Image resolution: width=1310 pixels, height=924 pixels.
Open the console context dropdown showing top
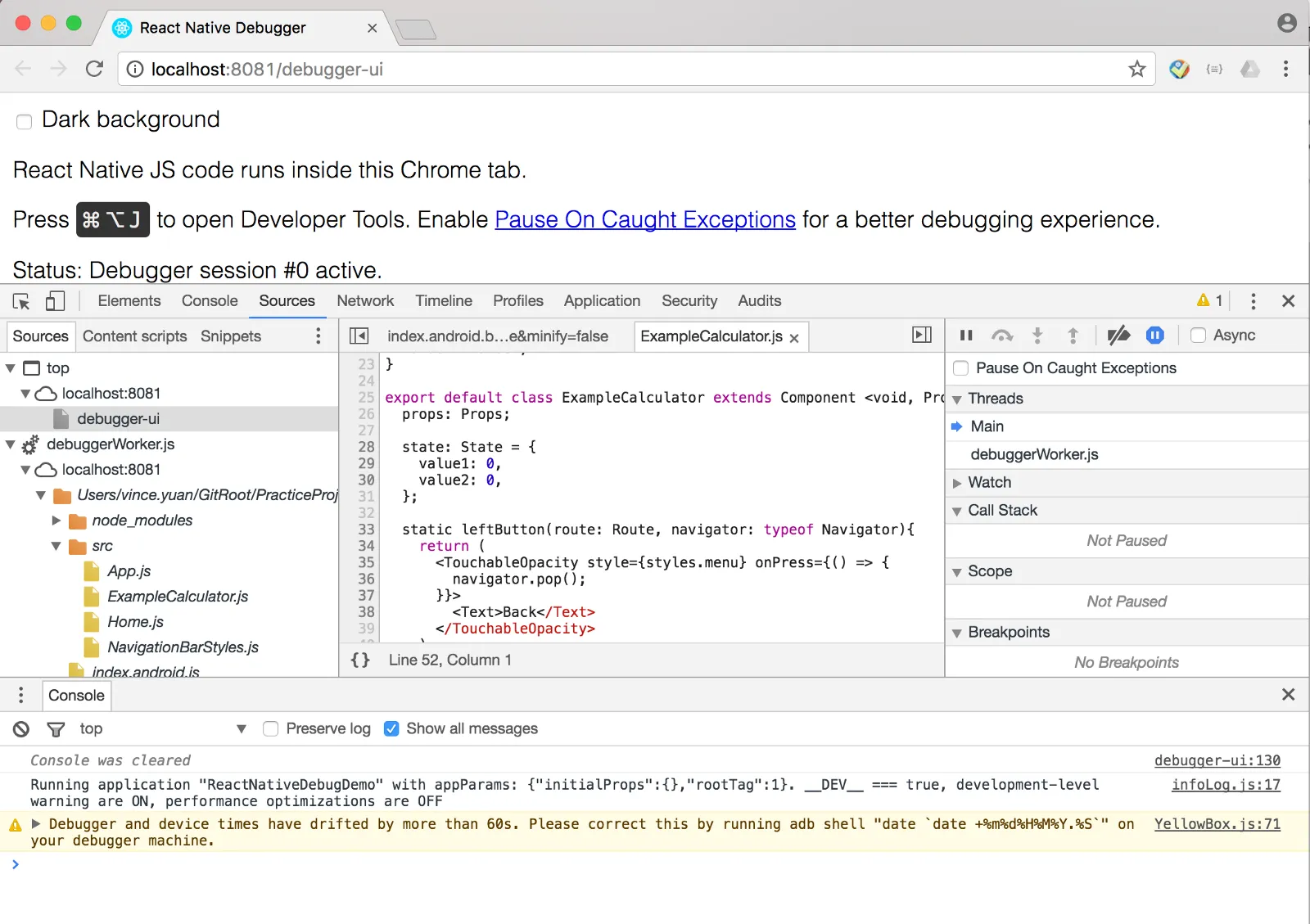point(163,728)
